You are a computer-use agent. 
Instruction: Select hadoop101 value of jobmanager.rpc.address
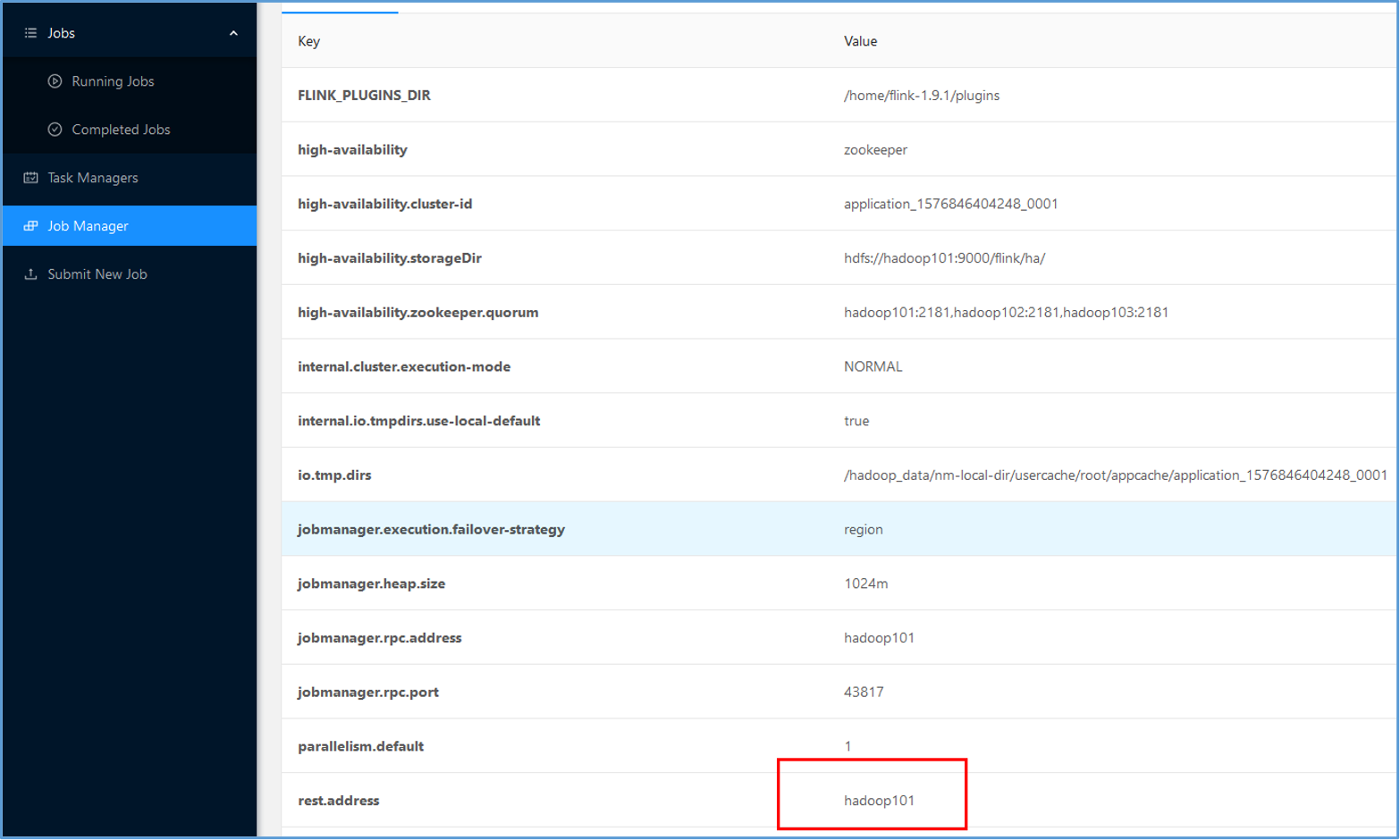point(879,638)
